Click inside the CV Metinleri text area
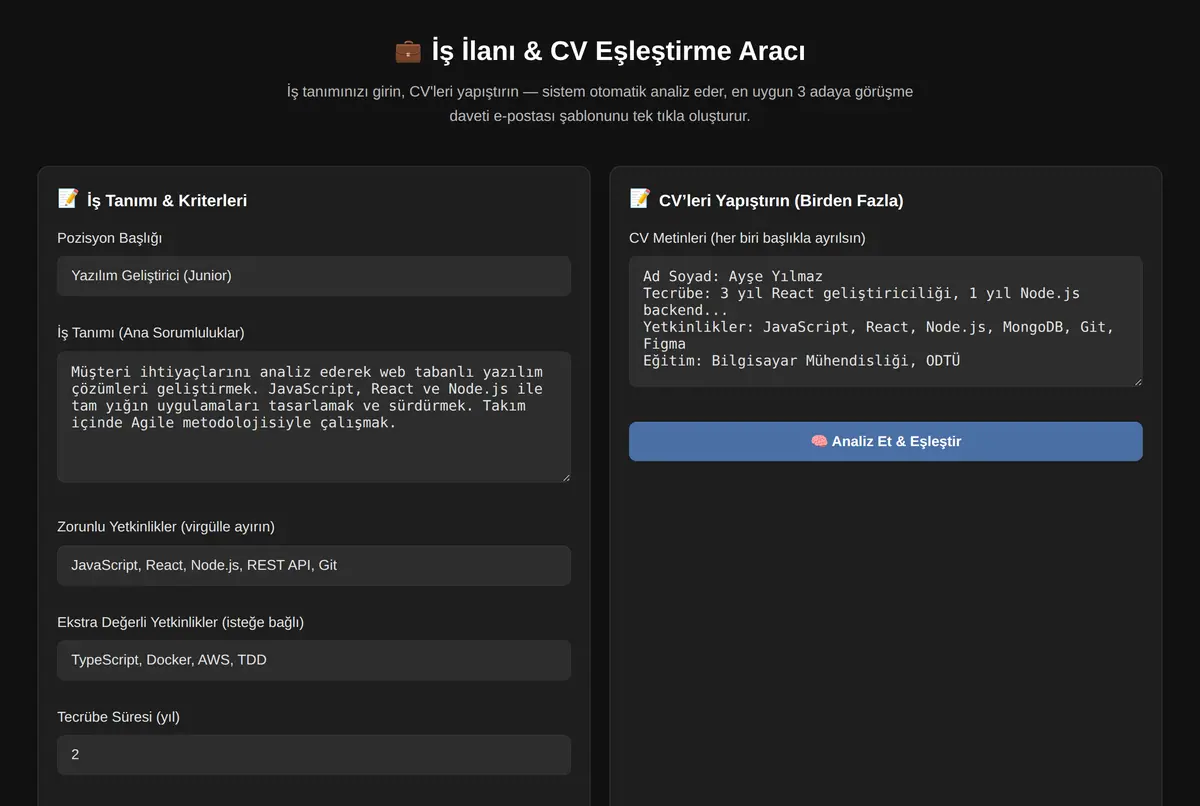Image resolution: width=1200 pixels, height=806 pixels. (x=886, y=321)
